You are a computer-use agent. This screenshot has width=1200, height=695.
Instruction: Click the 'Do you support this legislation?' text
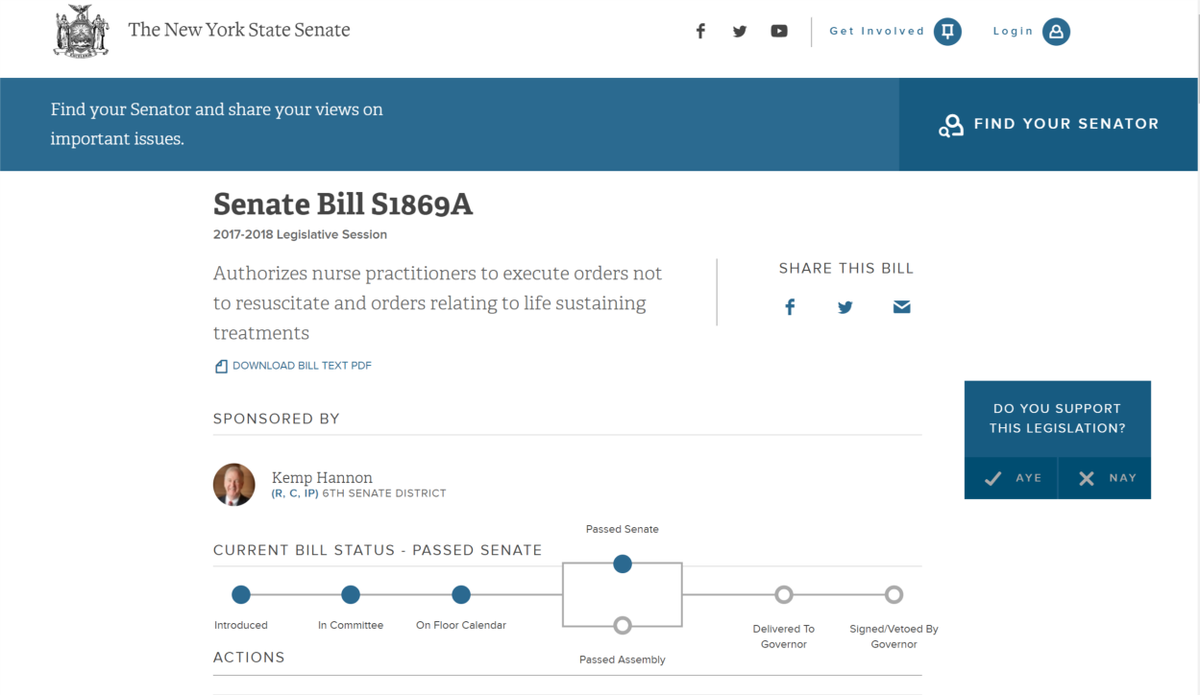pyautogui.click(x=1058, y=418)
